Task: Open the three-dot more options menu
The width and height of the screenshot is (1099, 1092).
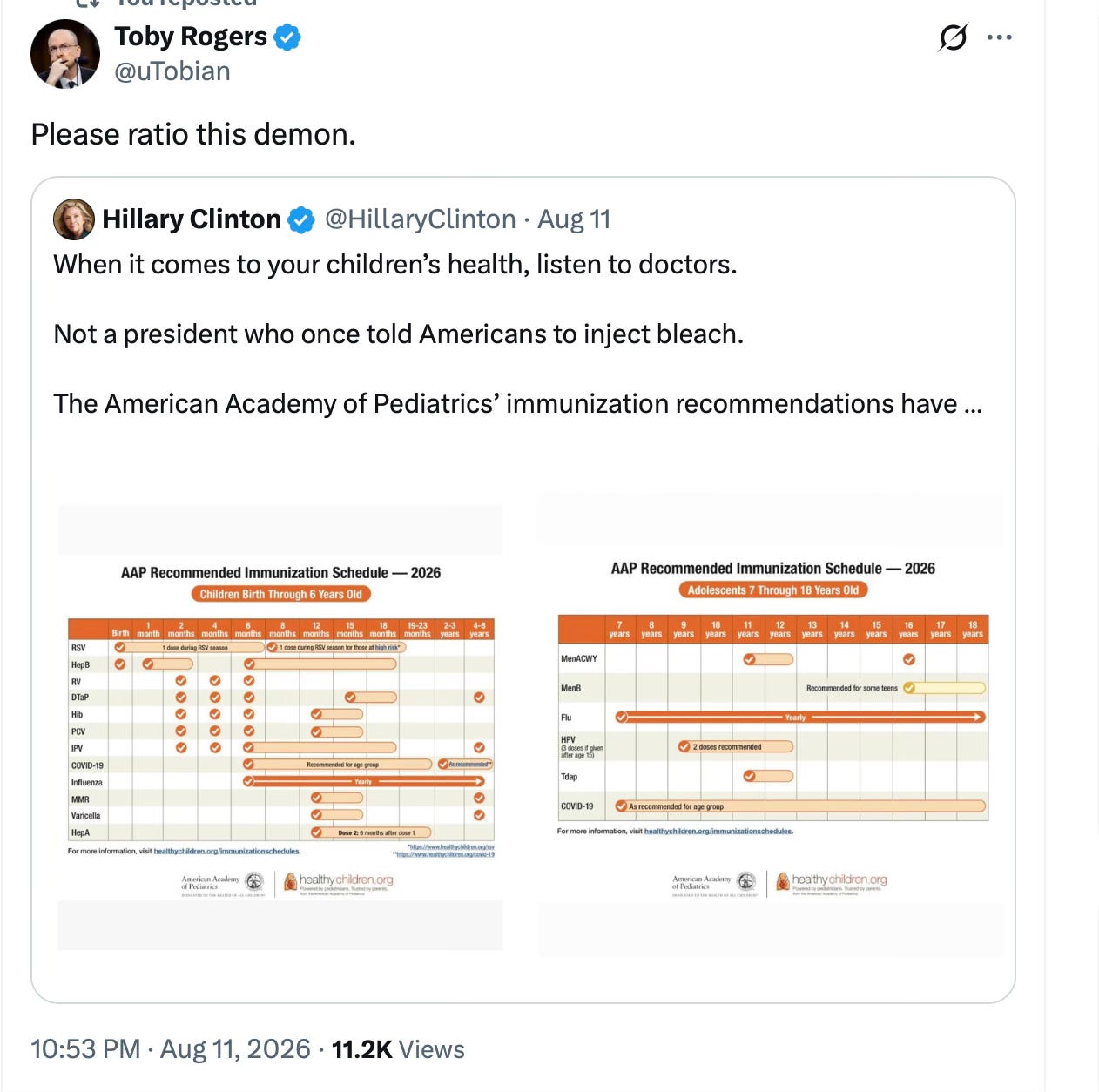Action: [x=999, y=37]
